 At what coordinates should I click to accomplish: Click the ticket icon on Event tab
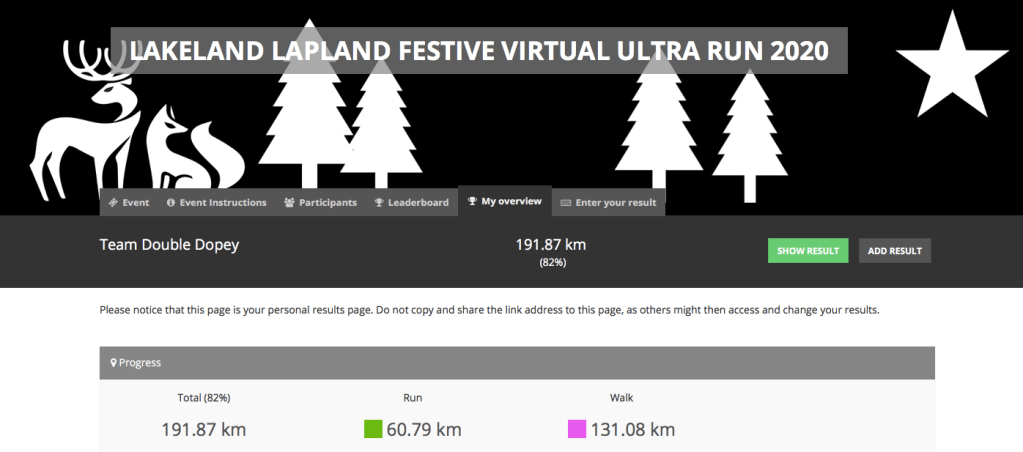point(113,203)
